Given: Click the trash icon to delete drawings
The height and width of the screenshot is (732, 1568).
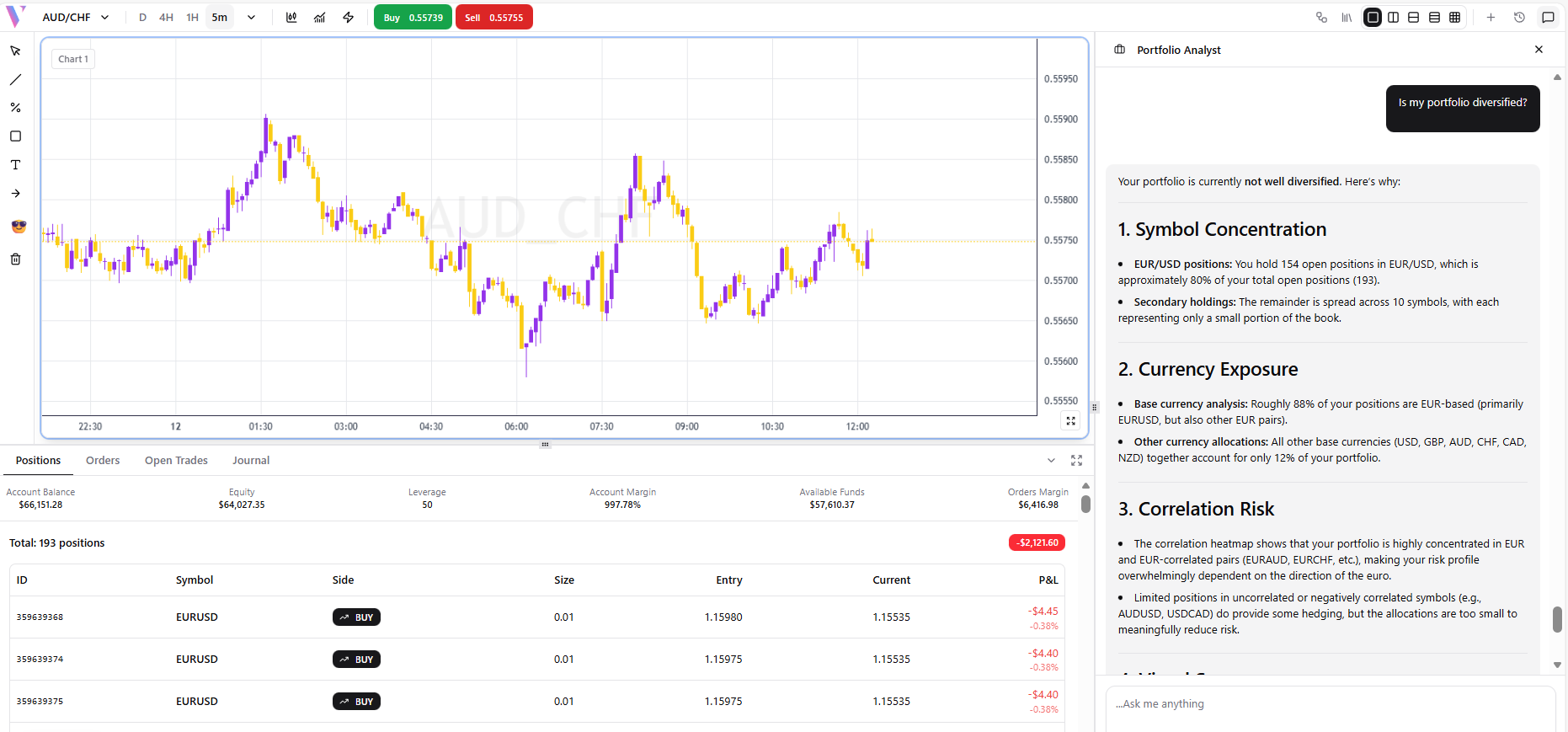Looking at the screenshot, I should pos(15,259).
